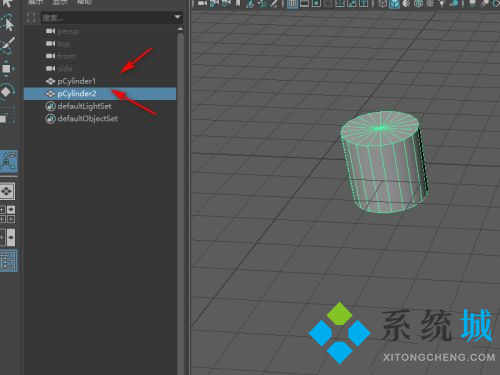Toggle the resolution gate display

click(x=316, y=4)
